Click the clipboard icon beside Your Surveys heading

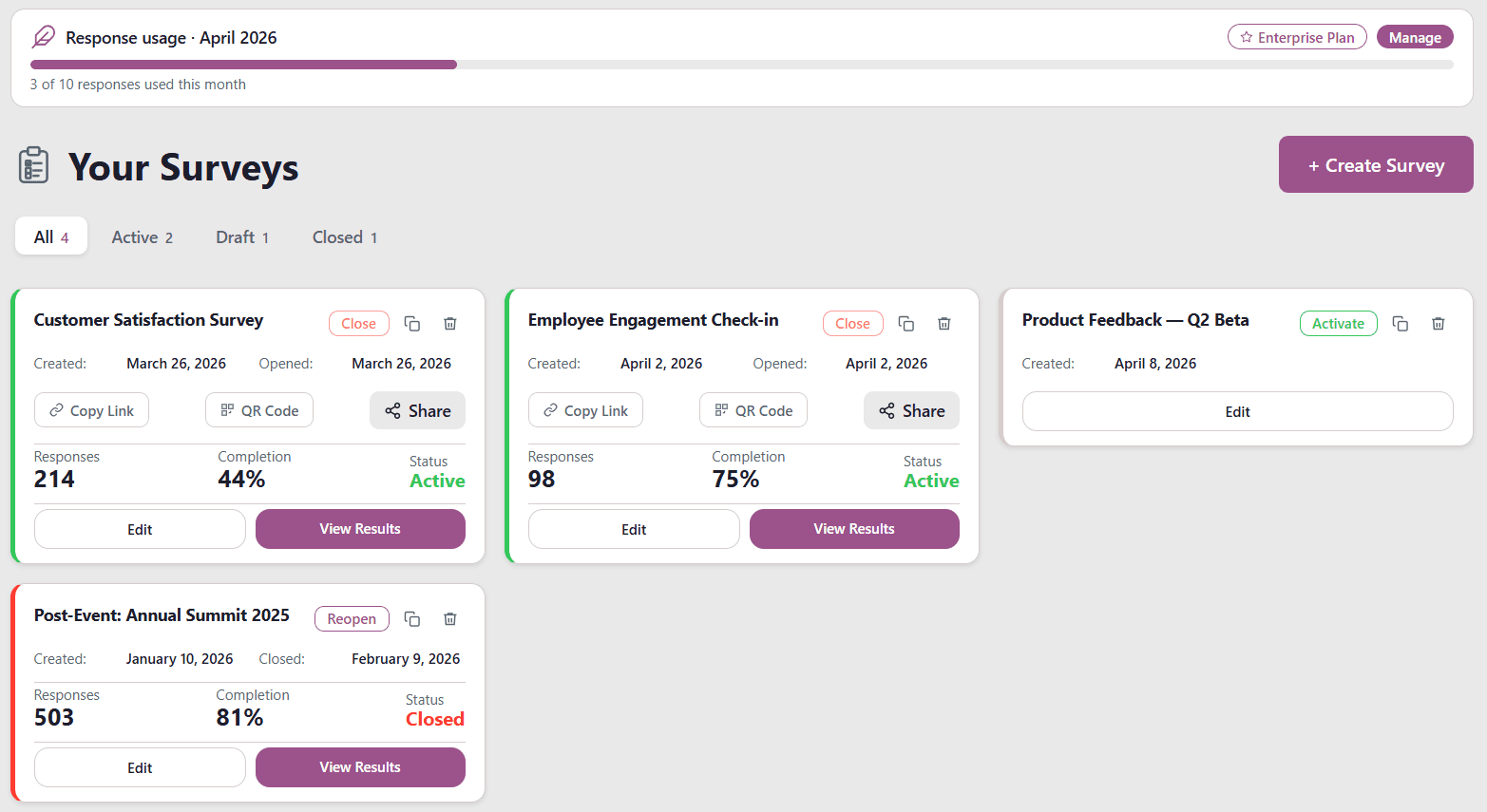click(x=33, y=164)
